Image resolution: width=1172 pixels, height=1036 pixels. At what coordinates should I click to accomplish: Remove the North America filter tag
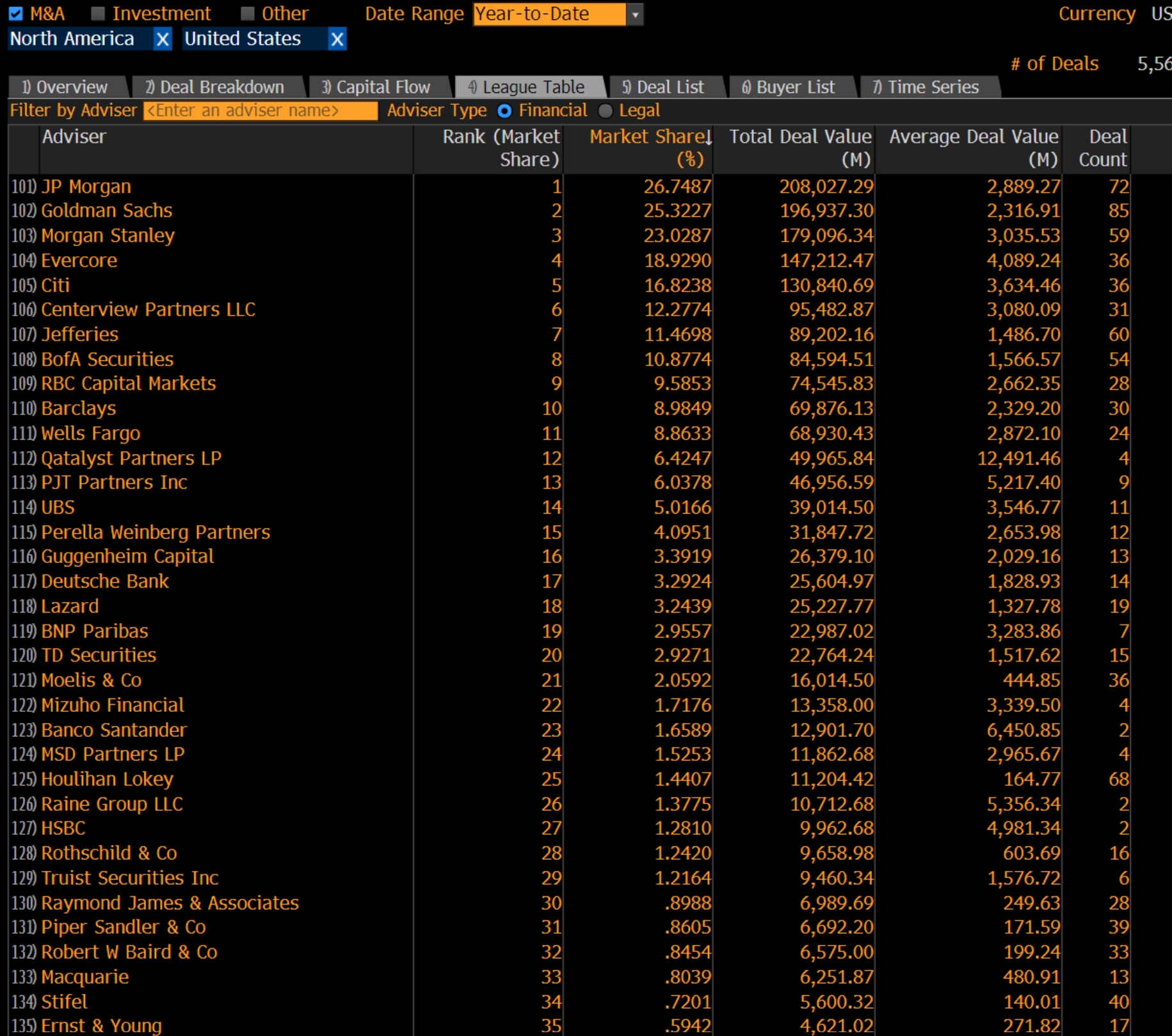point(163,40)
